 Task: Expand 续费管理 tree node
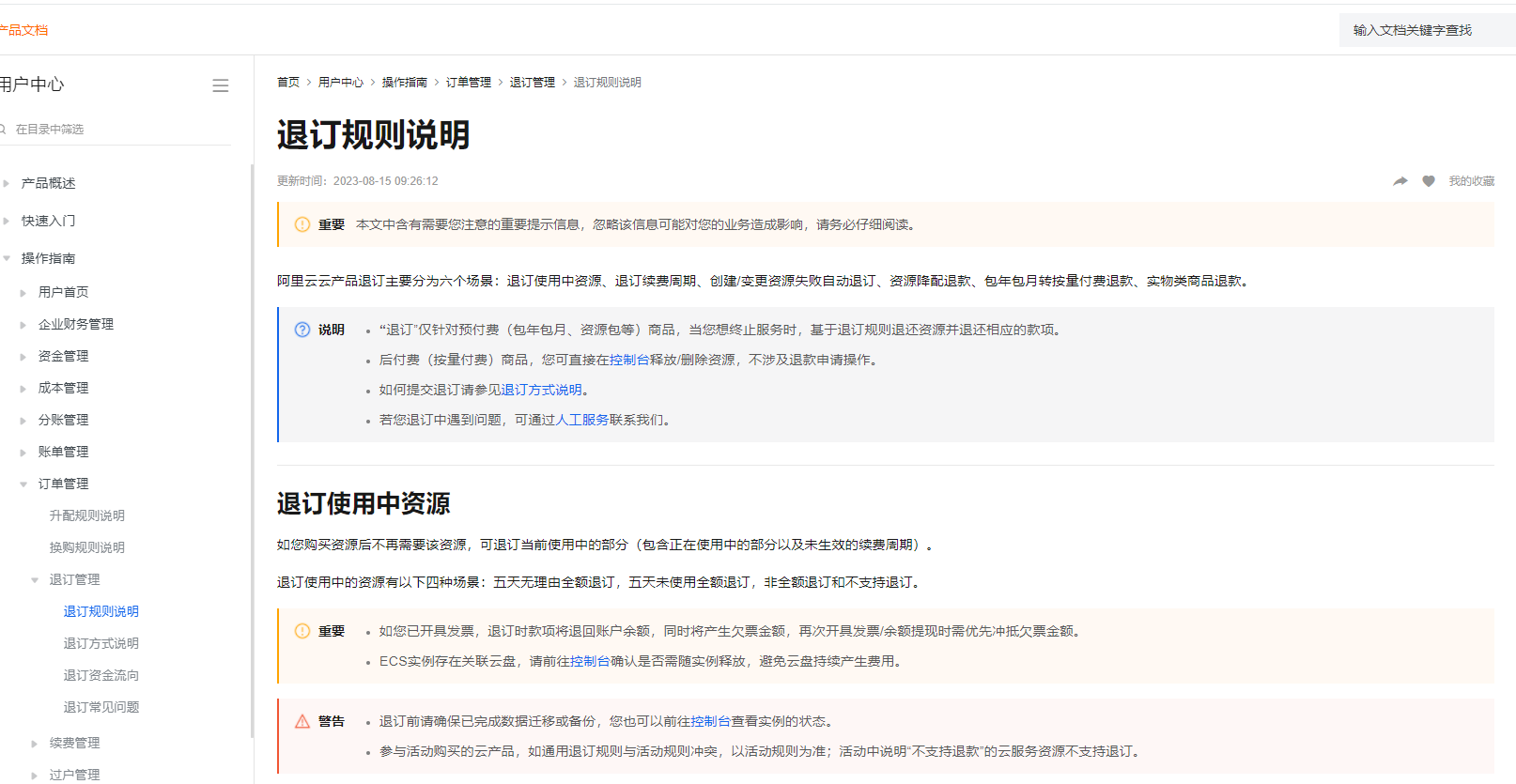(35, 743)
